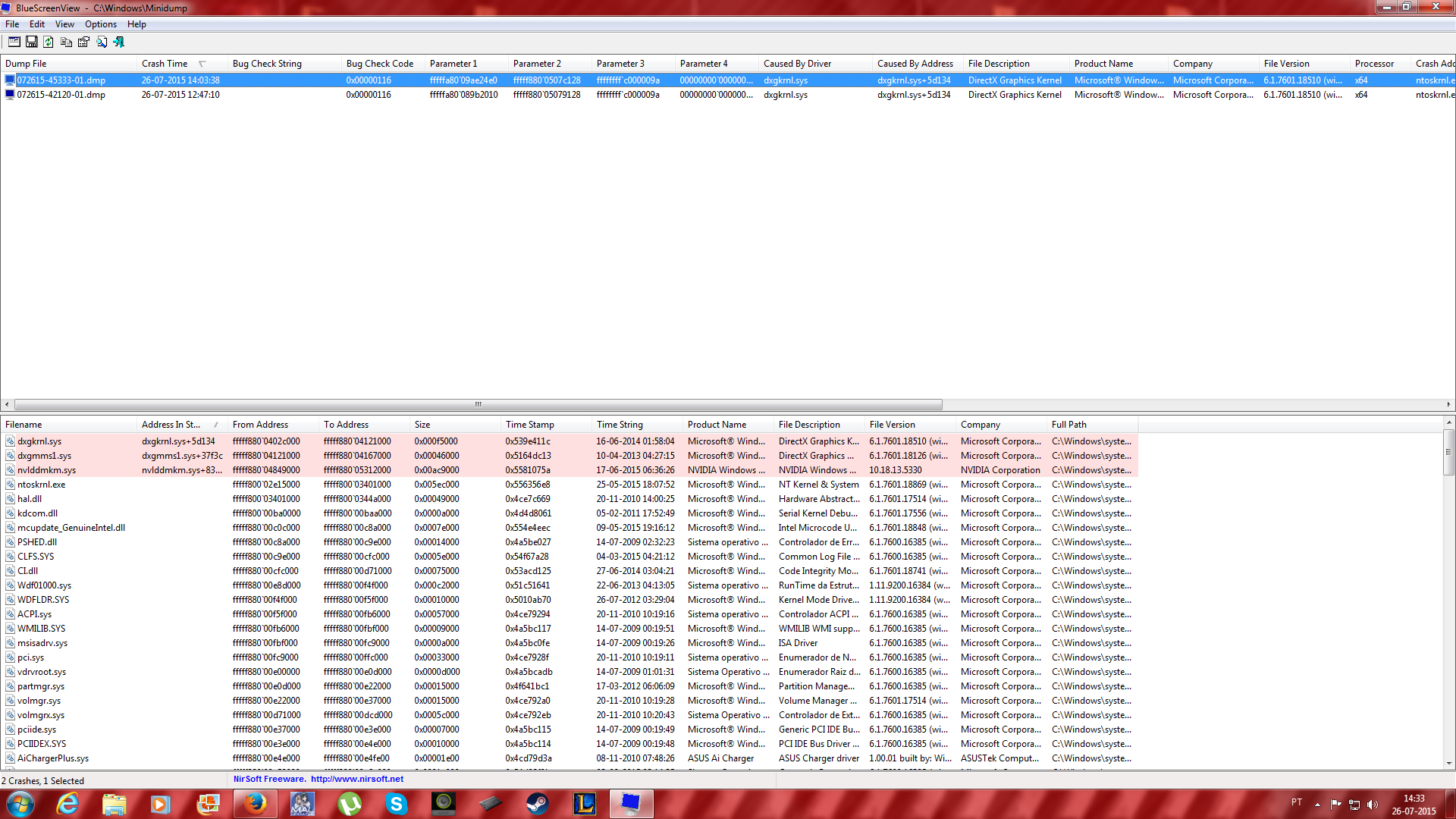This screenshot has width=1456, height=819.
Task: Open the Options menu
Action: (x=101, y=24)
